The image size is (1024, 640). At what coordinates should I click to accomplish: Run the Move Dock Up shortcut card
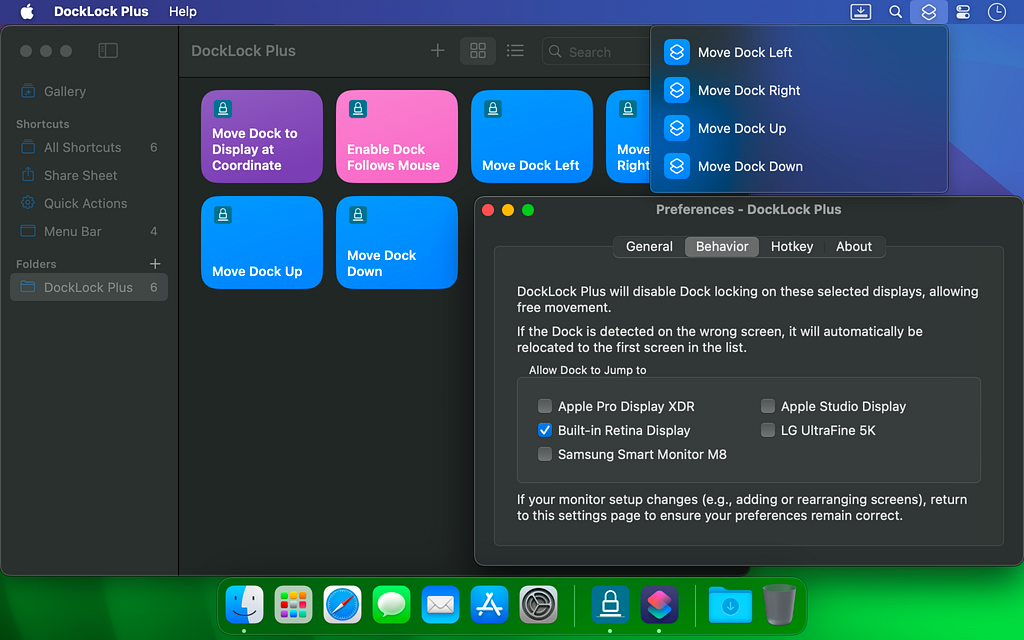[262, 242]
